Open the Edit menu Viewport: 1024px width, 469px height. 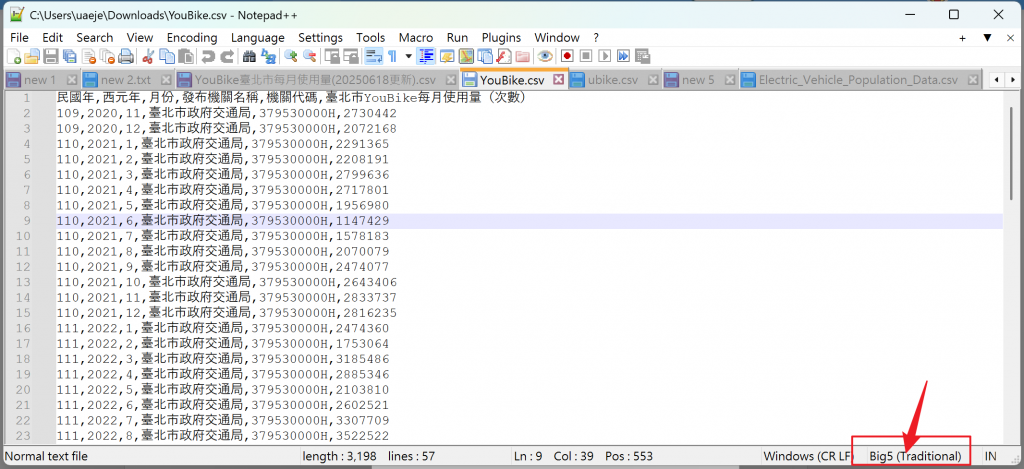click(52, 38)
